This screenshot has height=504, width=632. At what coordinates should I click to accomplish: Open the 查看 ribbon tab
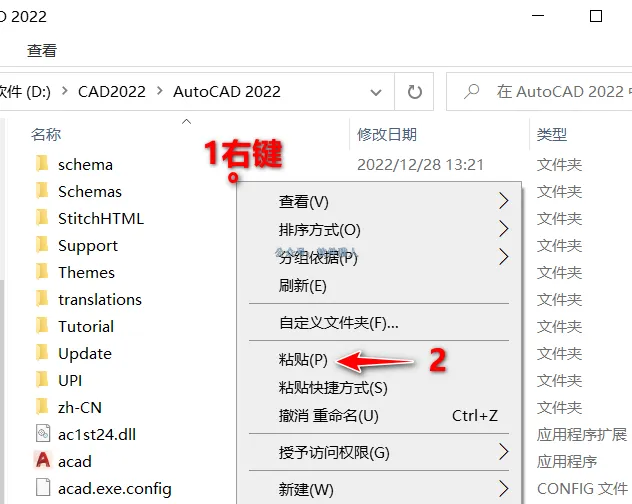click(42, 50)
